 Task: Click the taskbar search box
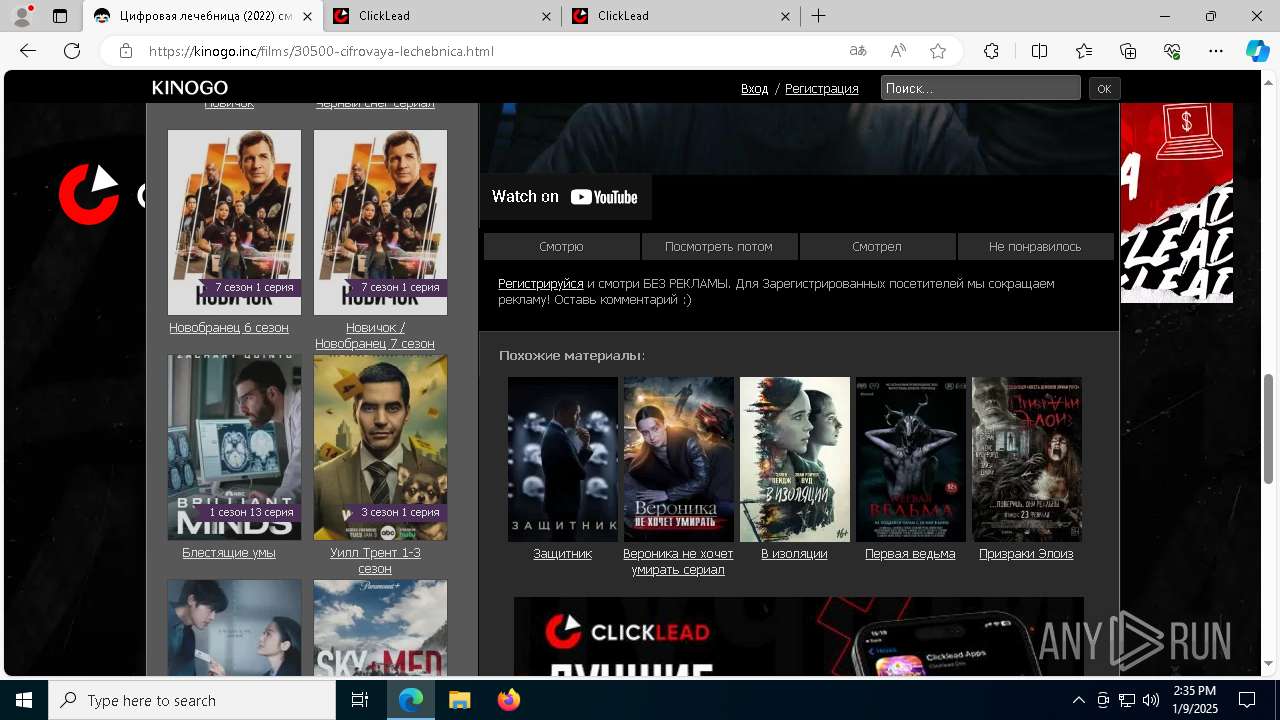point(192,700)
